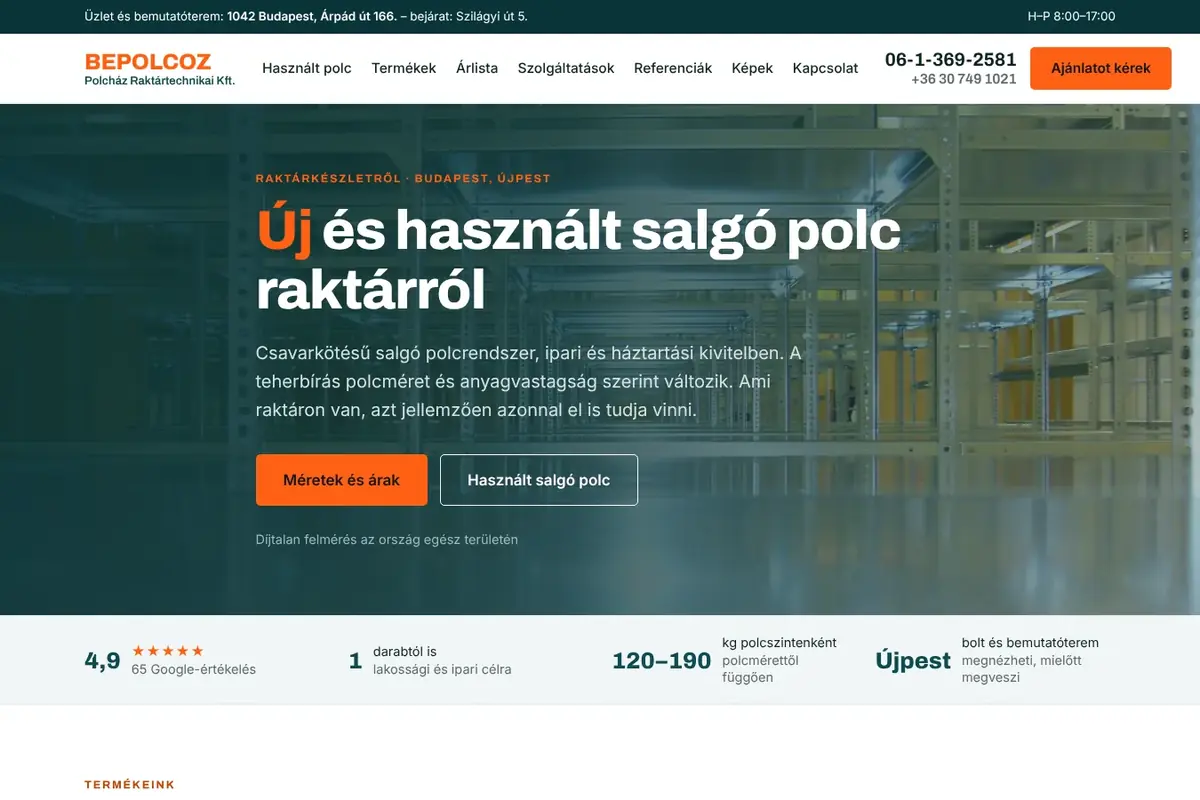Viewport: 1200px width, 800px height.
Task: Call the 06-1-369-2581 phone number
Action: click(x=950, y=59)
